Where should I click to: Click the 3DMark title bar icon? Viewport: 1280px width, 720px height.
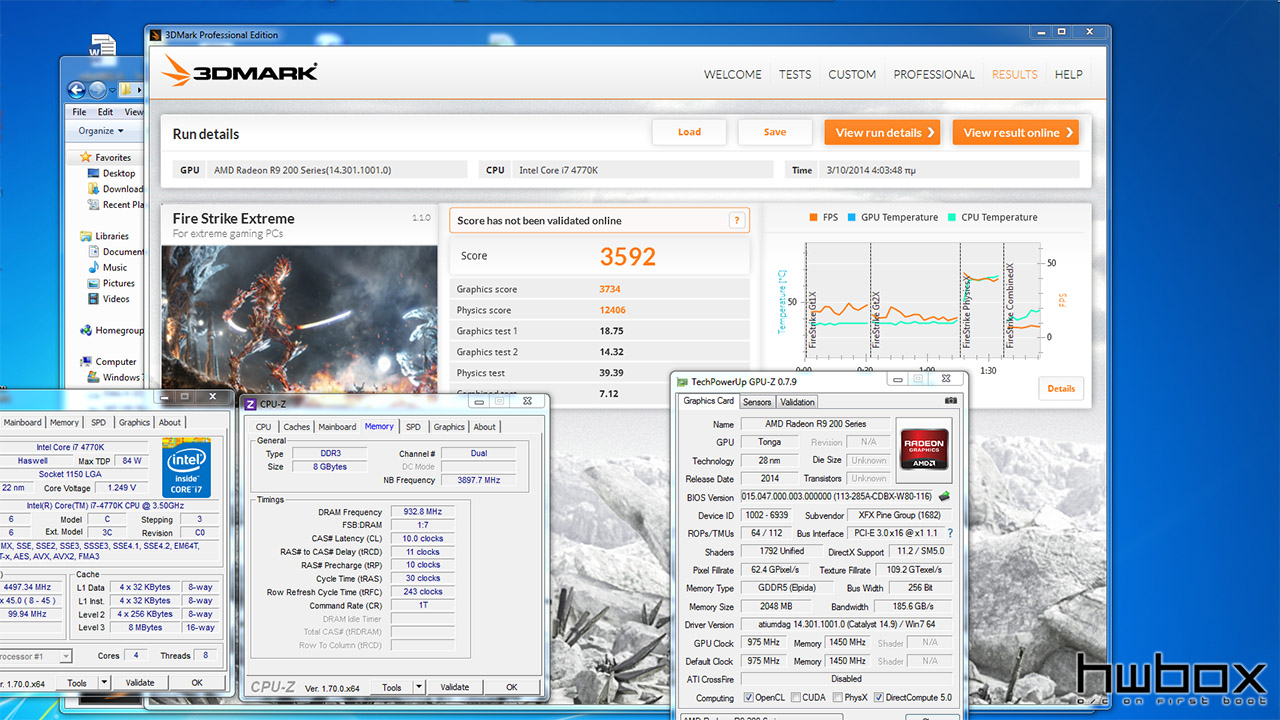click(x=155, y=35)
